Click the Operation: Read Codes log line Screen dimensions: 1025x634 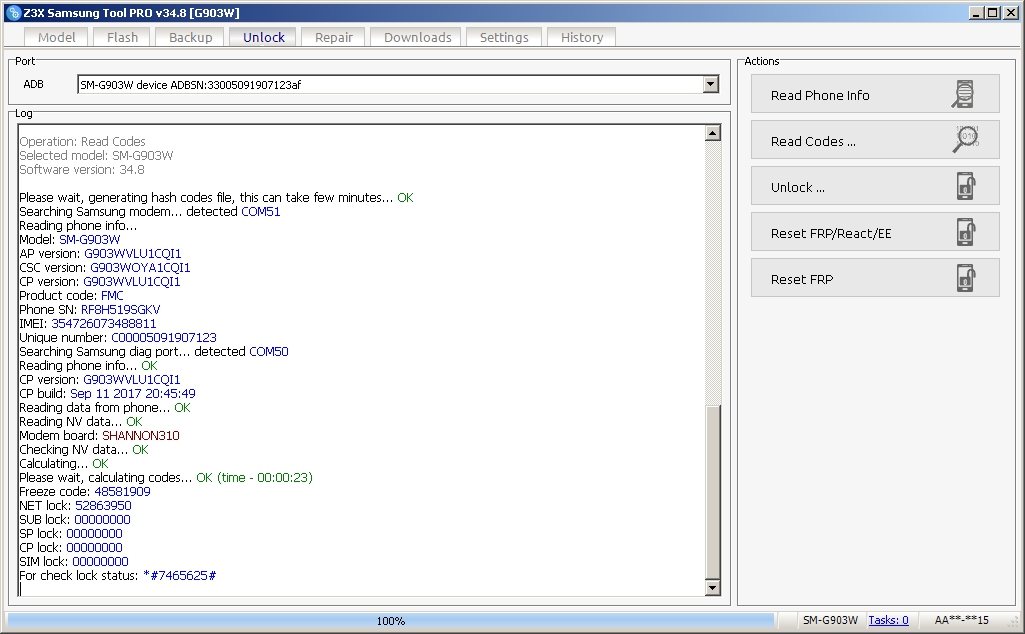click(82, 142)
